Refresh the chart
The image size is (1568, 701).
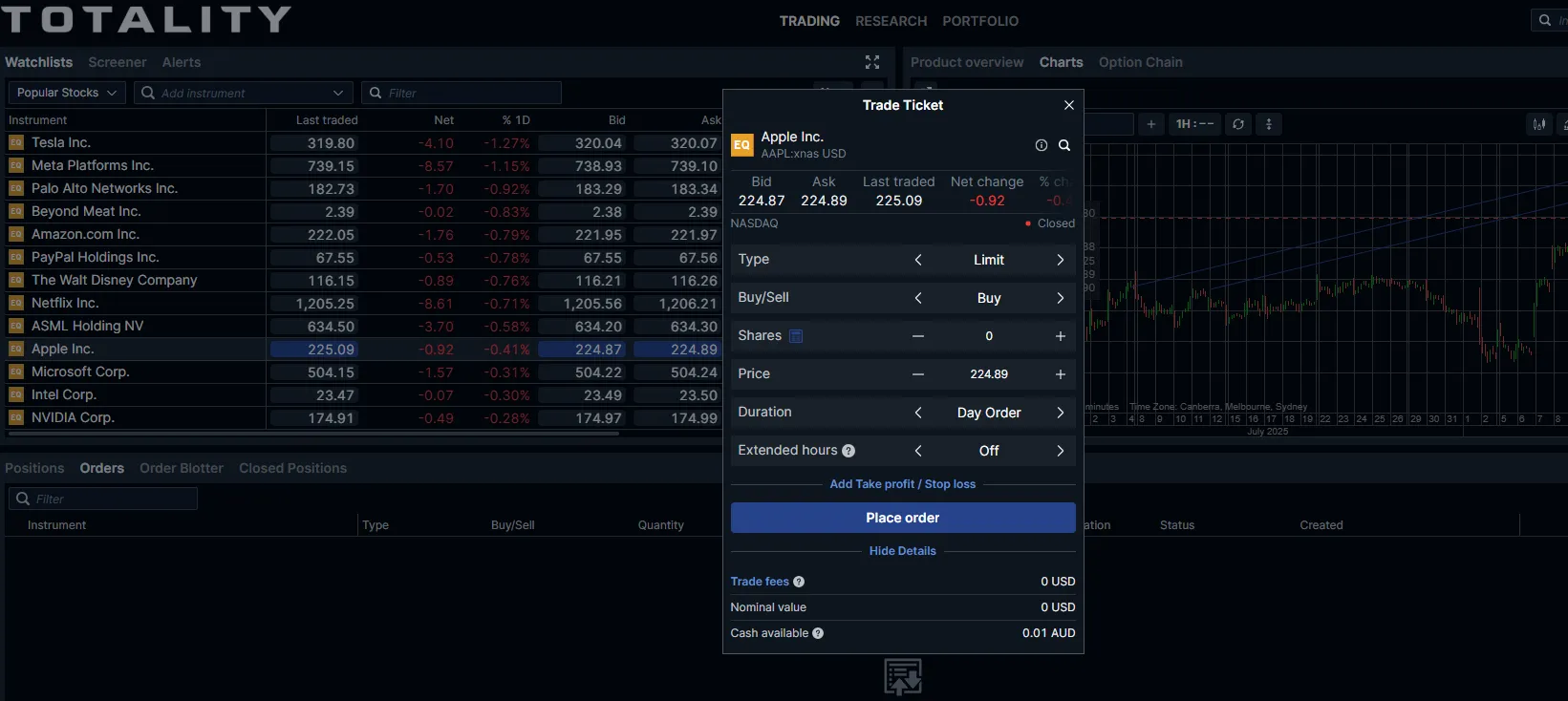click(1237, 124)
